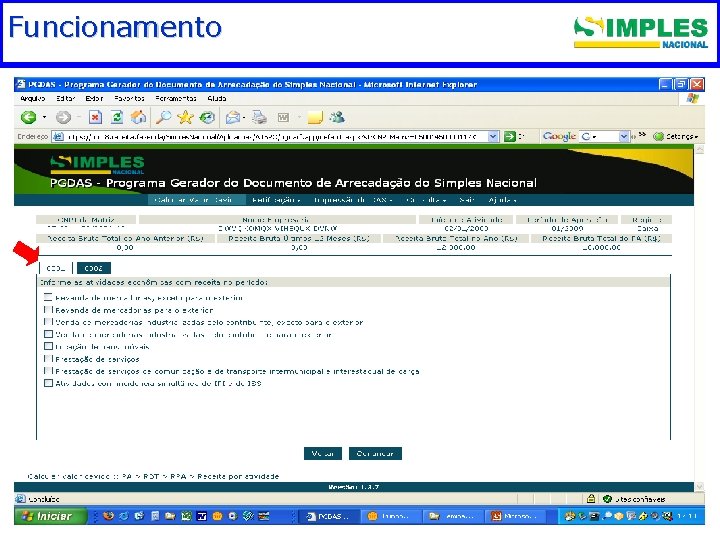Click the Voltar button
The width and height of the screenshot is (720, 540).
[323, 453]
